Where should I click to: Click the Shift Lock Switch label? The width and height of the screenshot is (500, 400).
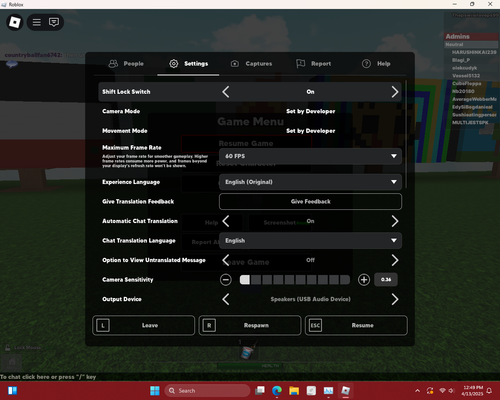[x=126, y=92]
